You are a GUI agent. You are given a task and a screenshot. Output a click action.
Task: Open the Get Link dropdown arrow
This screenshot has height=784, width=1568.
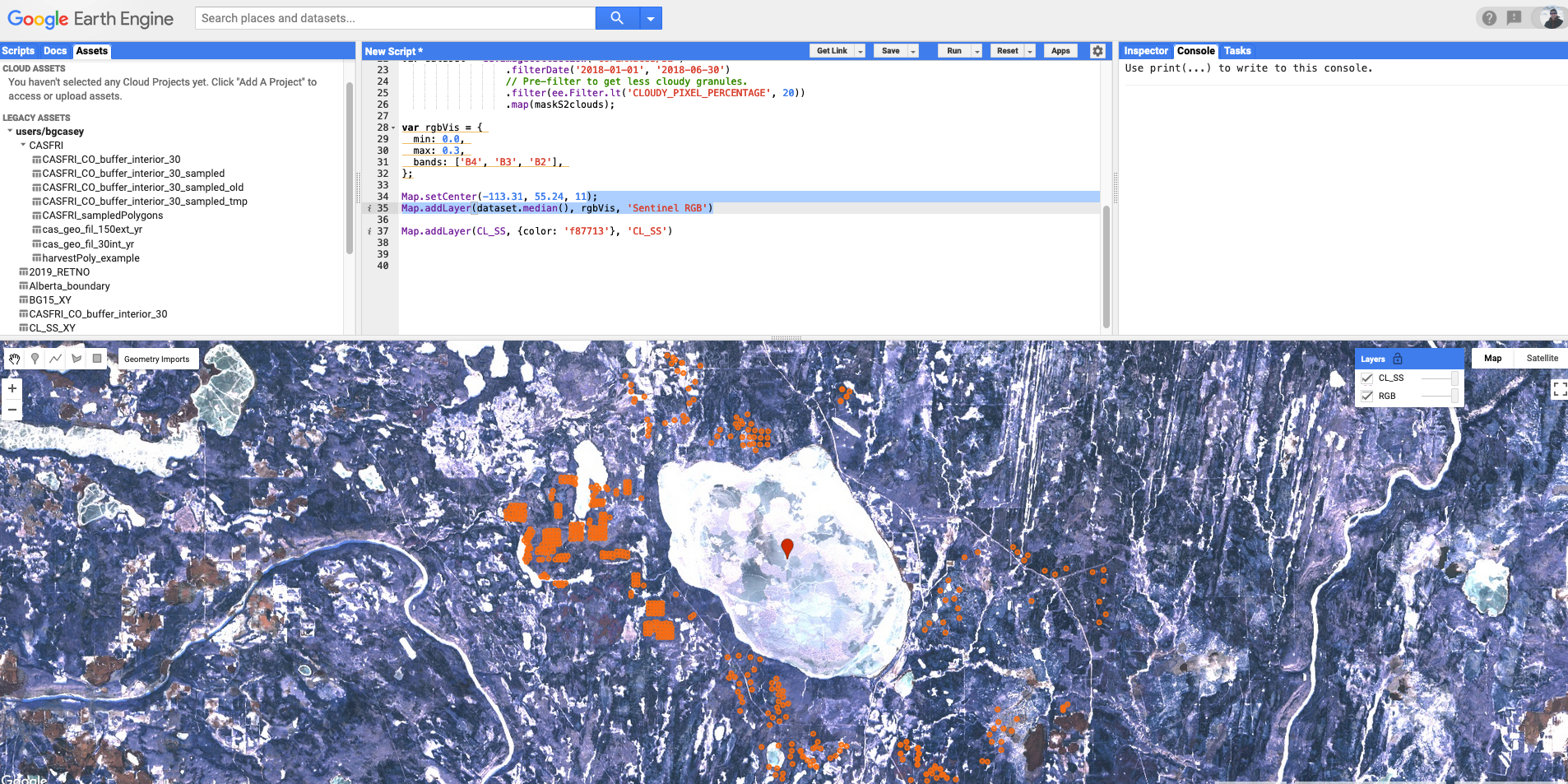point(861,51)
